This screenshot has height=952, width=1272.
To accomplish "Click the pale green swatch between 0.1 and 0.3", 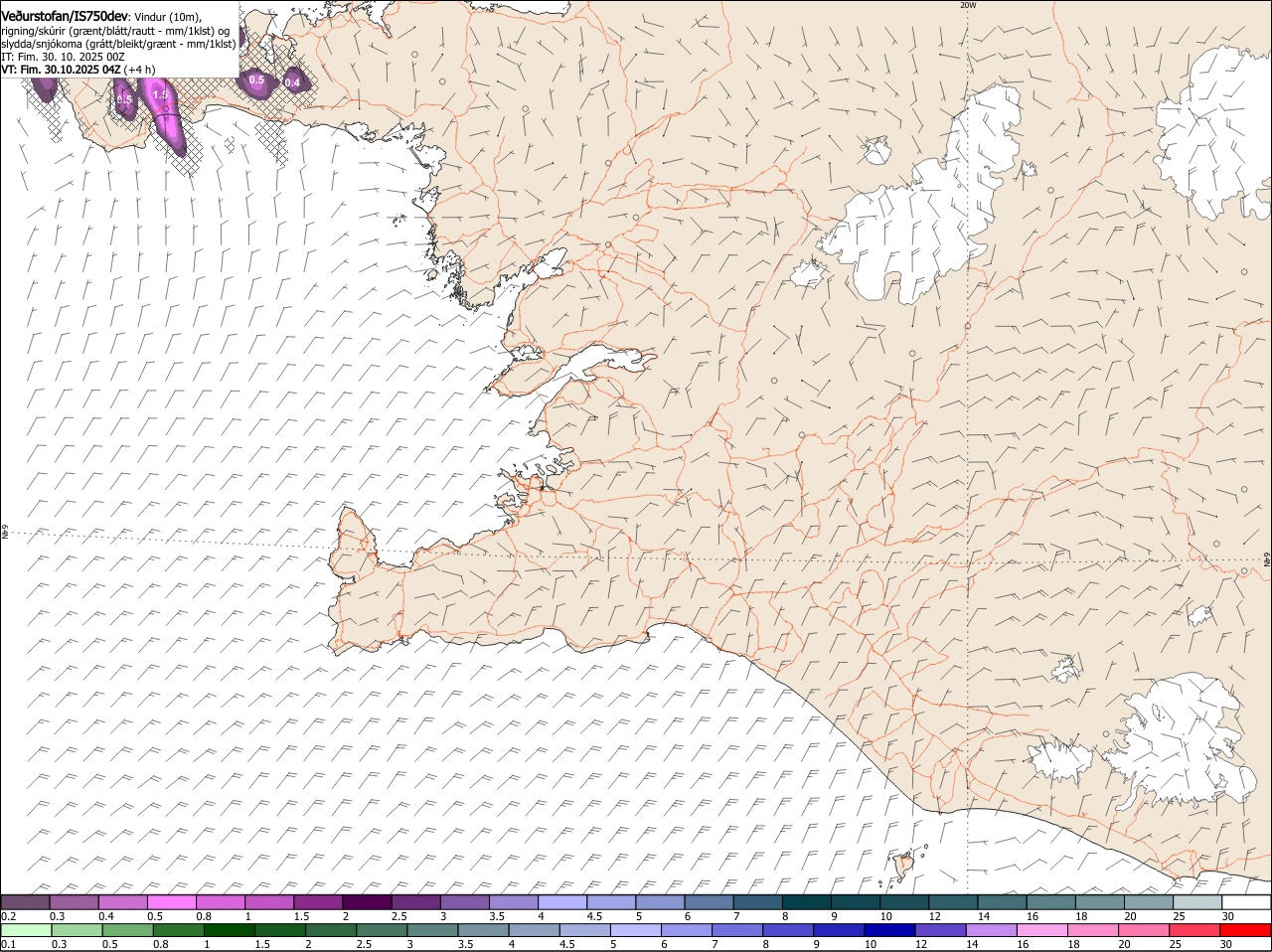I will [x=26, y=930].
